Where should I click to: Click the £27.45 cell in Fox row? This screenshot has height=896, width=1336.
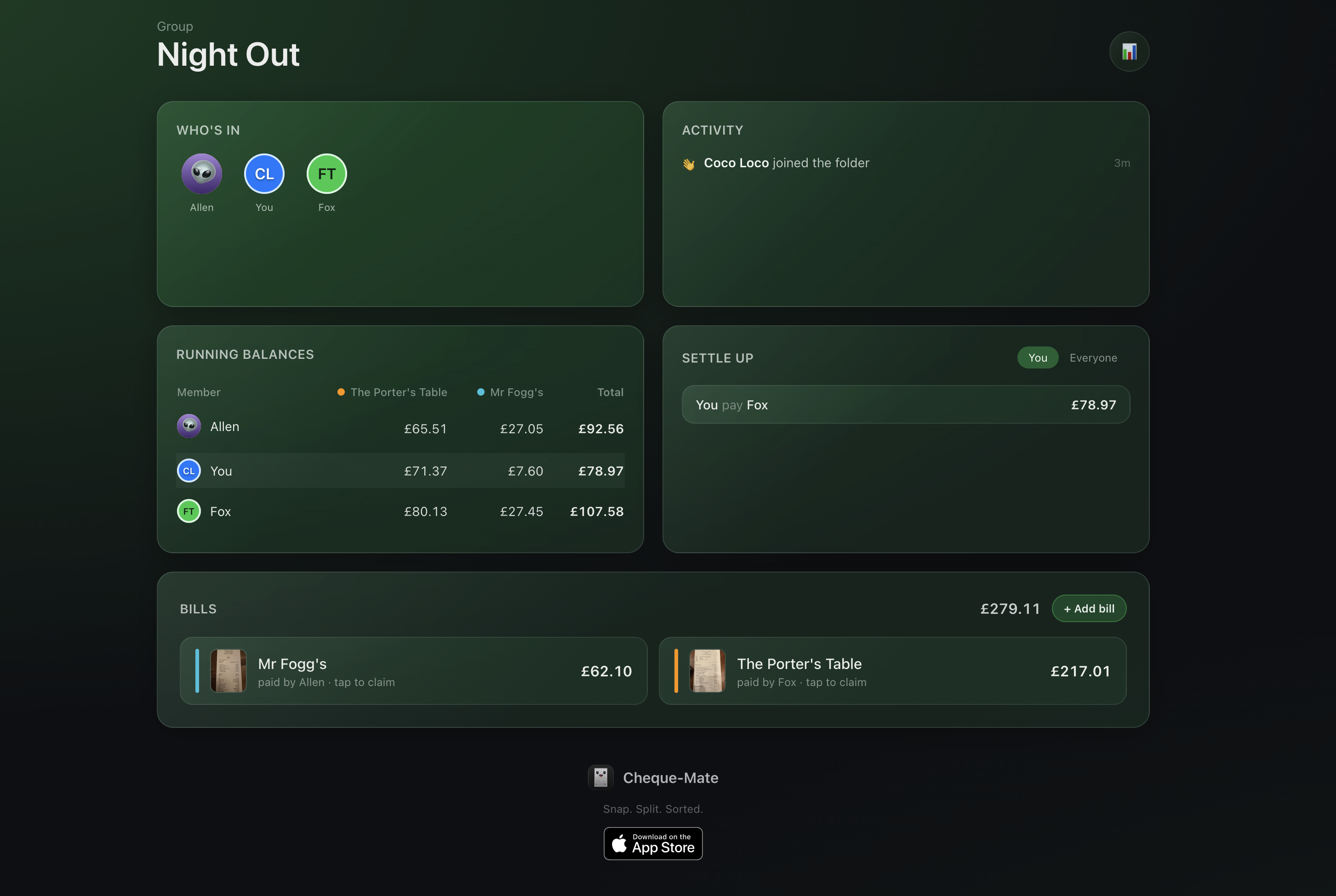click(521, 511)
